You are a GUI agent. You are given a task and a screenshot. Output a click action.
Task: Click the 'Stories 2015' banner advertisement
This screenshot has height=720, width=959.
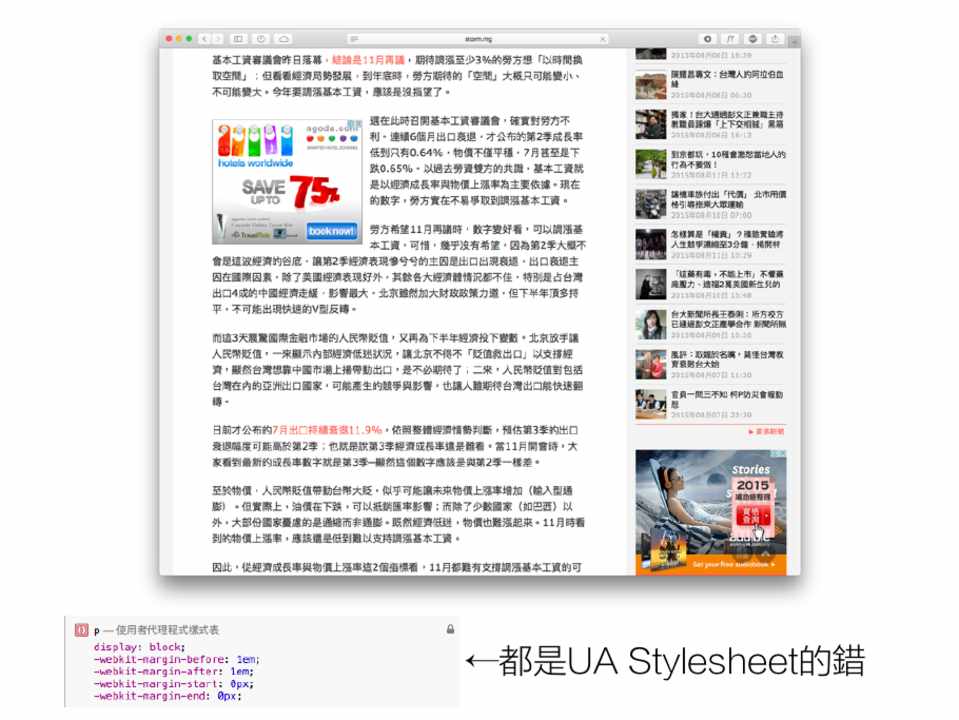coord(710,511)
